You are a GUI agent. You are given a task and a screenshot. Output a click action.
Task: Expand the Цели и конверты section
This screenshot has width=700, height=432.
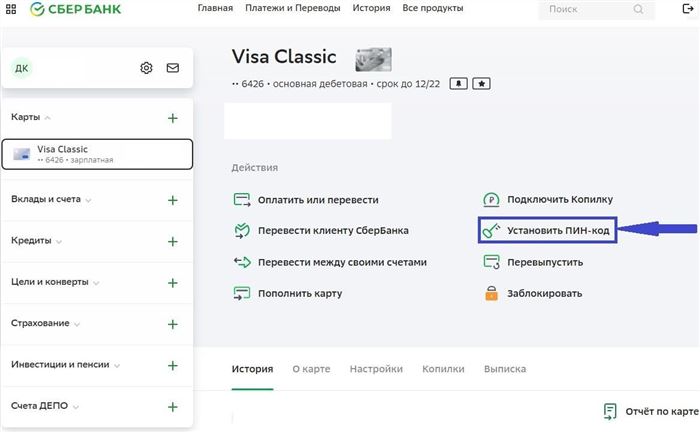pos(96,283)
